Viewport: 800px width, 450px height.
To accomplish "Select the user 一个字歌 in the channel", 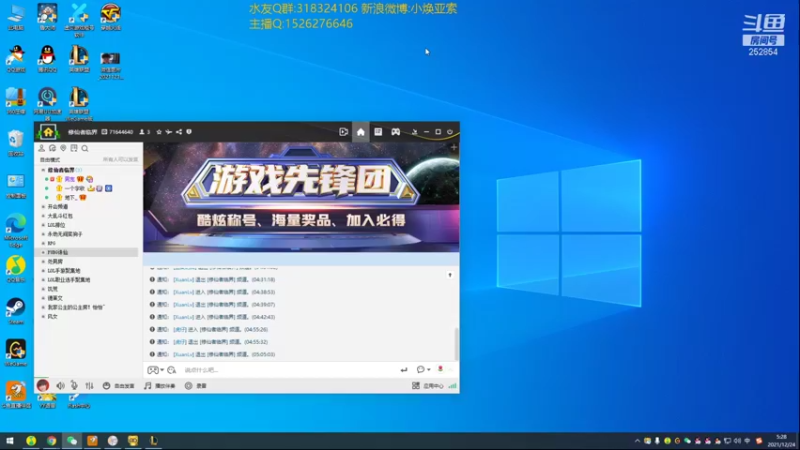I will pyautogui.click(x=74, y=188).
